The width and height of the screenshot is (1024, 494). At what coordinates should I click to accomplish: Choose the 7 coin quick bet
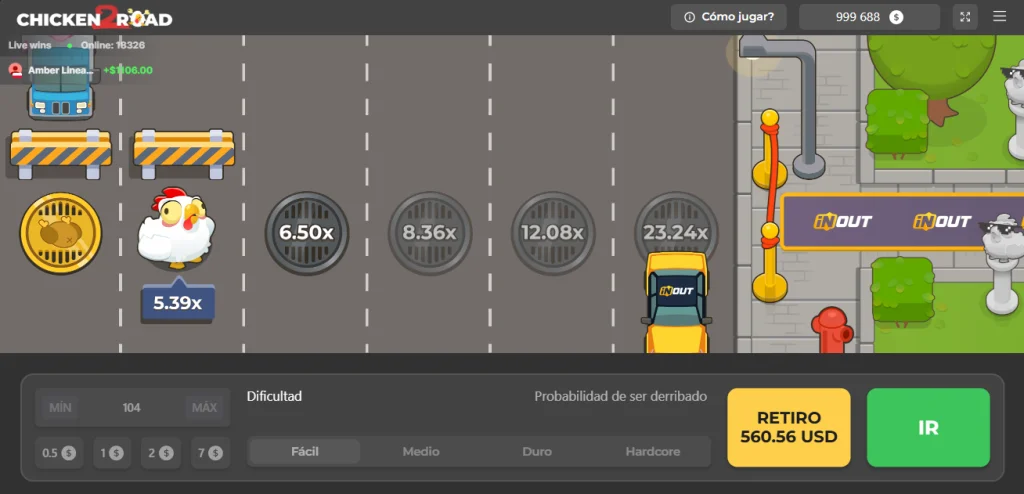tap(210, 453)
